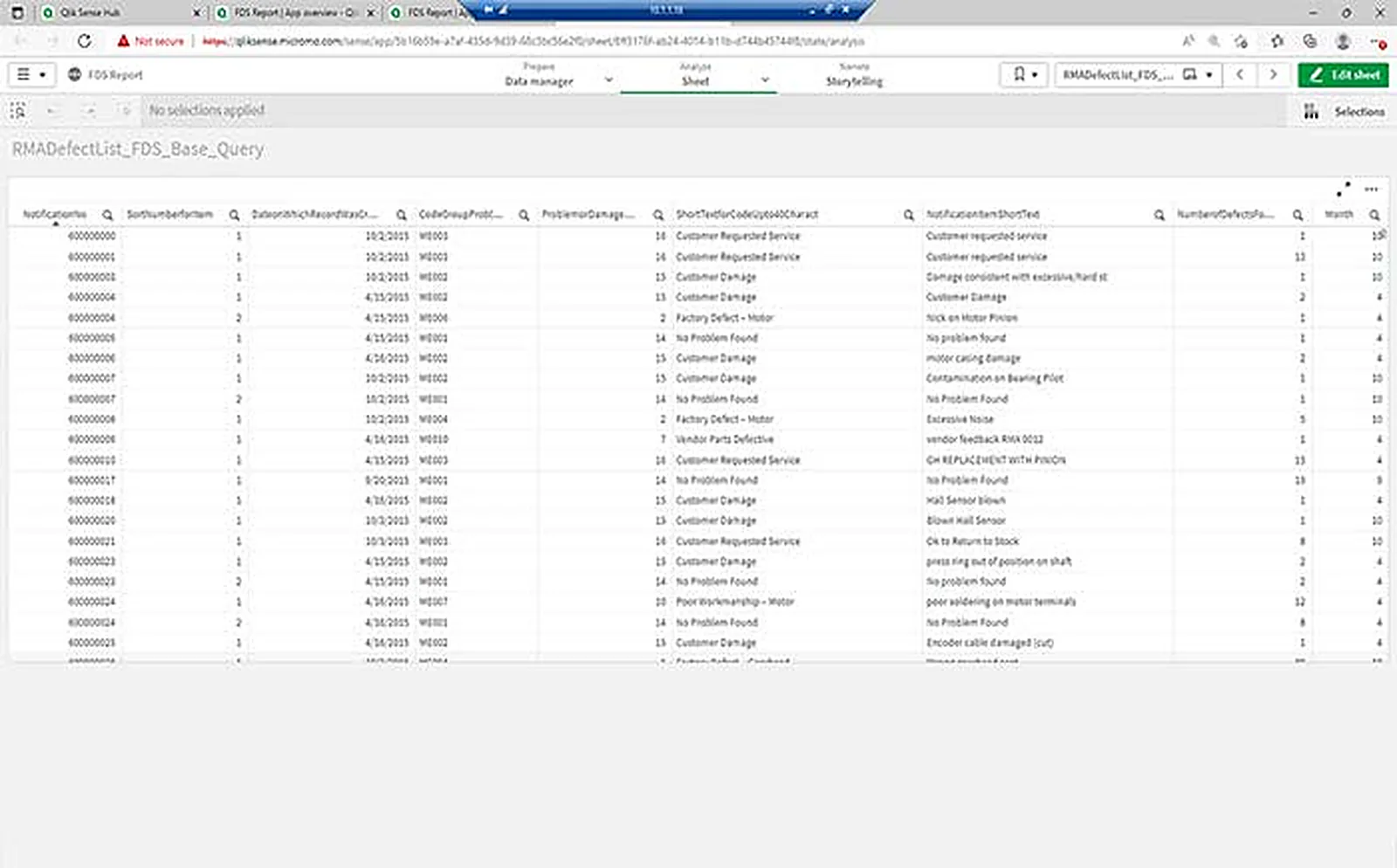Click the ShortTextforCodeUpto40Charact column header
The width and height of the screenshot is (1397, 868).
747,214
